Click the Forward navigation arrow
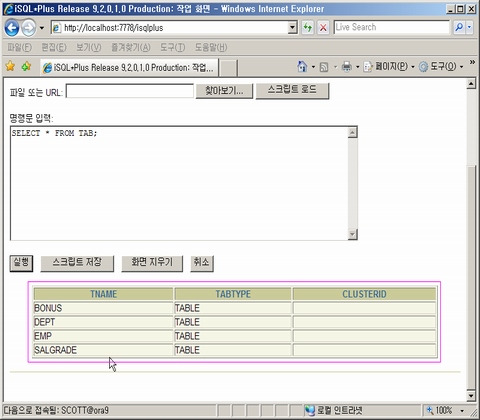Screen dimensions: 480x420 click(29, 28)
